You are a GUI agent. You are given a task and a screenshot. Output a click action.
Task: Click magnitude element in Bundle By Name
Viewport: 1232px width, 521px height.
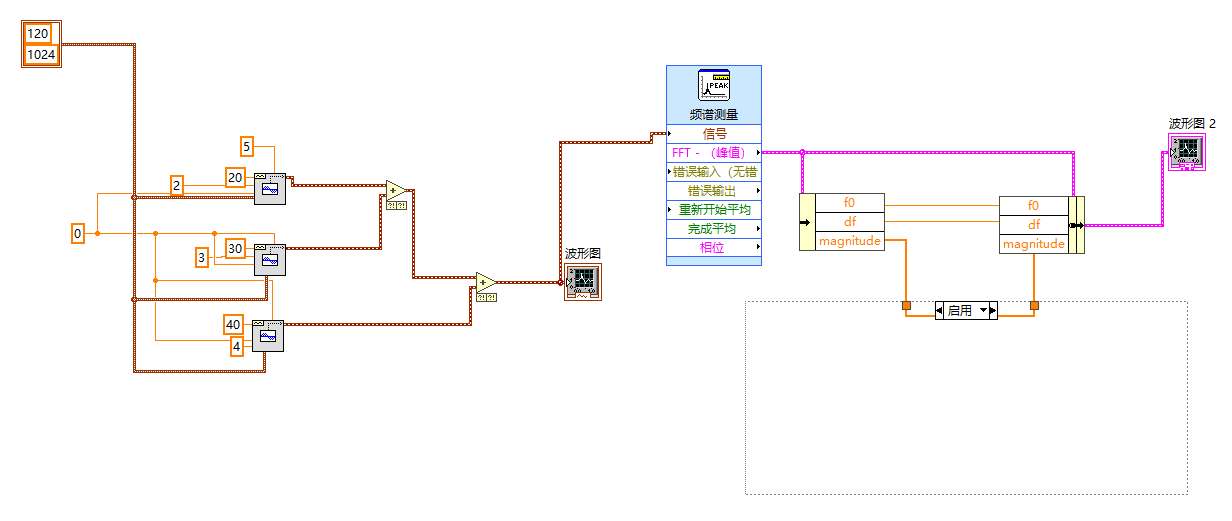[x=1034, y=244]
